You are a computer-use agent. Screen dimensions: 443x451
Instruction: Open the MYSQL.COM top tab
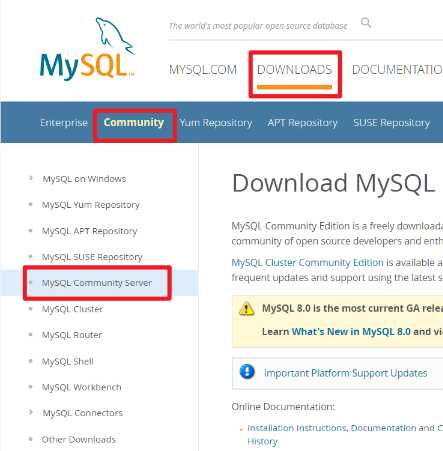point(203,70)
